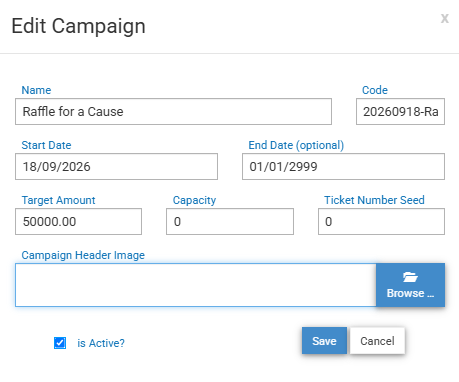
Task: Click the empty Campaign Header Image file box
Action: click(x=196, y=285)
